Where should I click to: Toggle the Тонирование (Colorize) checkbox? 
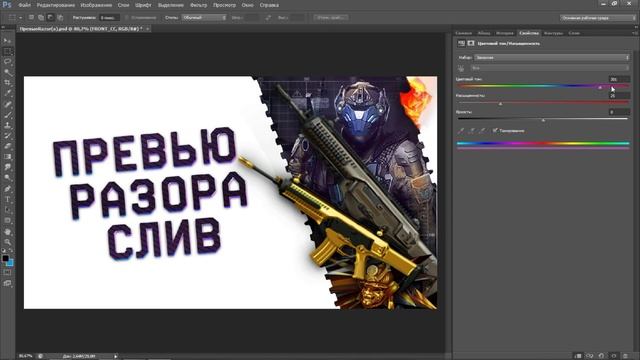click(495, 131)
